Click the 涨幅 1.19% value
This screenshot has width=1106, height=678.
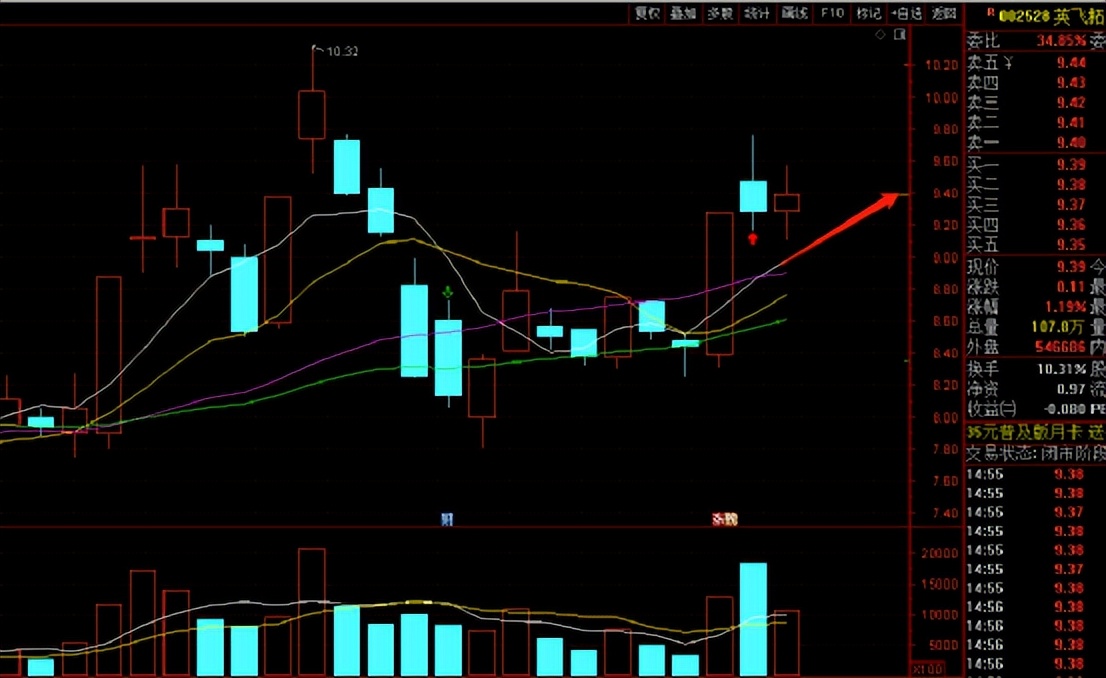coord(1065,307)
